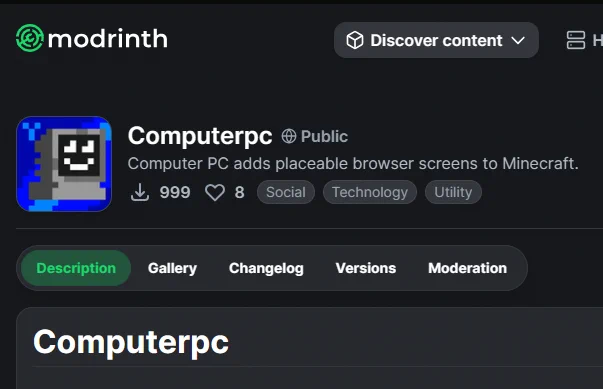
Task: Click the 999 downloads count
Action: 175,192
